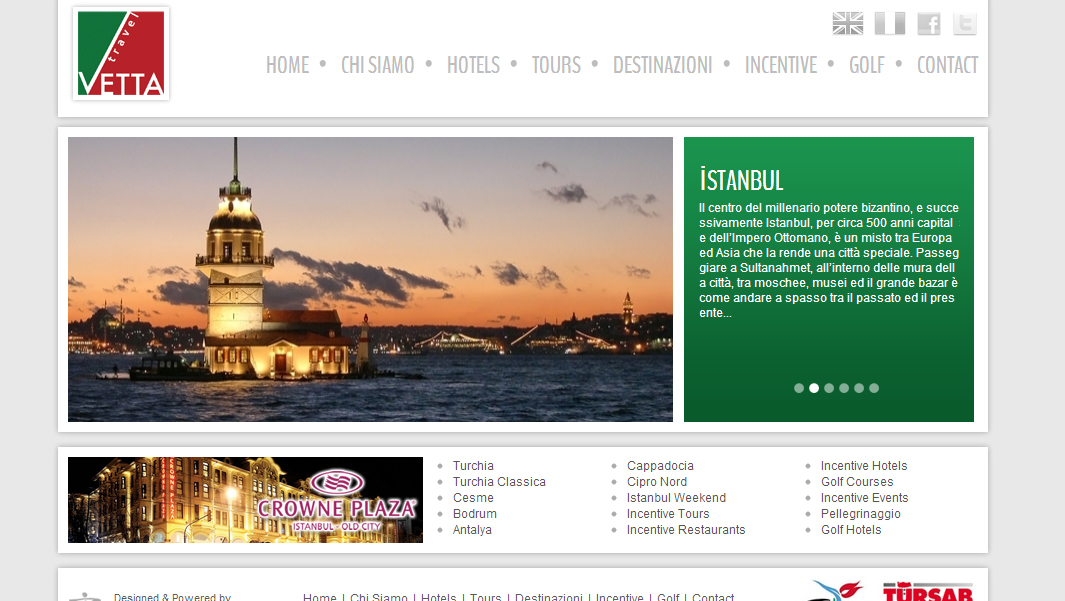Open the Cappadocia destination link
Image resolution: width=1065 pixels, height=601 pixels.
click(x=660, y=465)
